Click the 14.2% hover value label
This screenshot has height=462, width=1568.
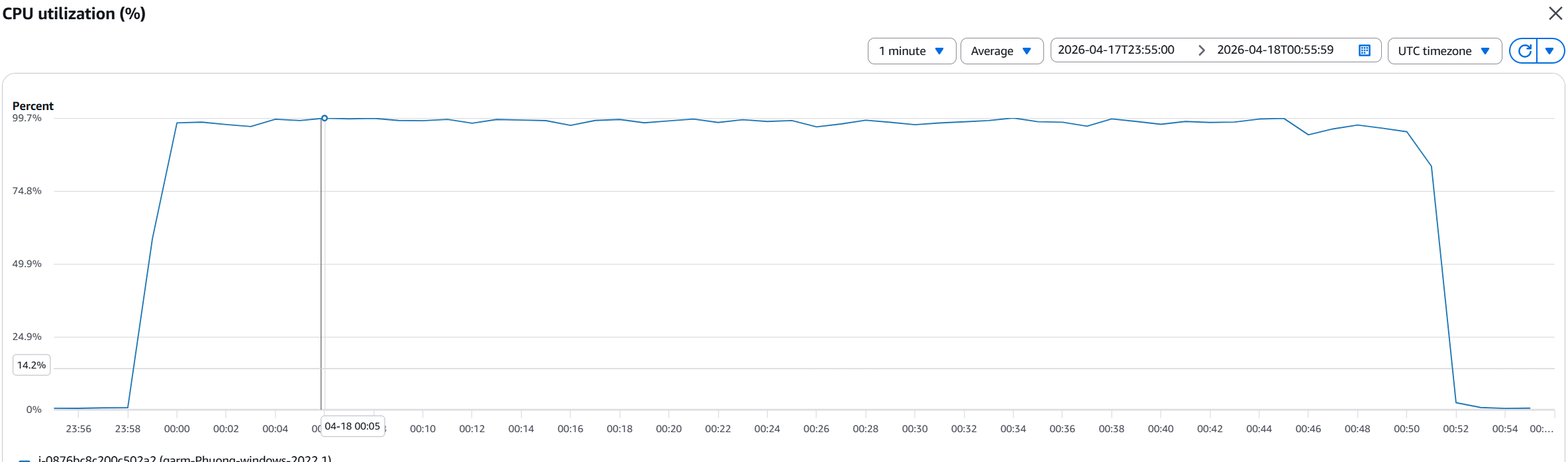point(32,365)
